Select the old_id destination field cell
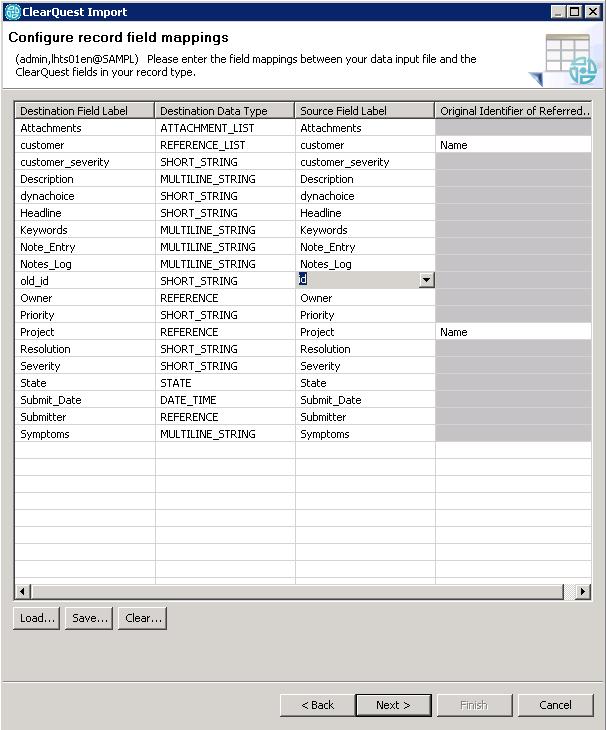The image size is (606, 730). (x=85, y=281)
